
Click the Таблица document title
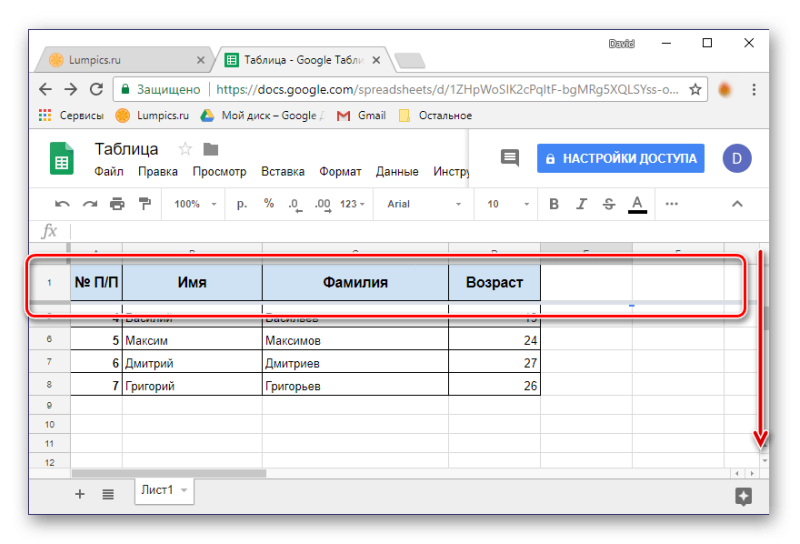pos(127,149)
